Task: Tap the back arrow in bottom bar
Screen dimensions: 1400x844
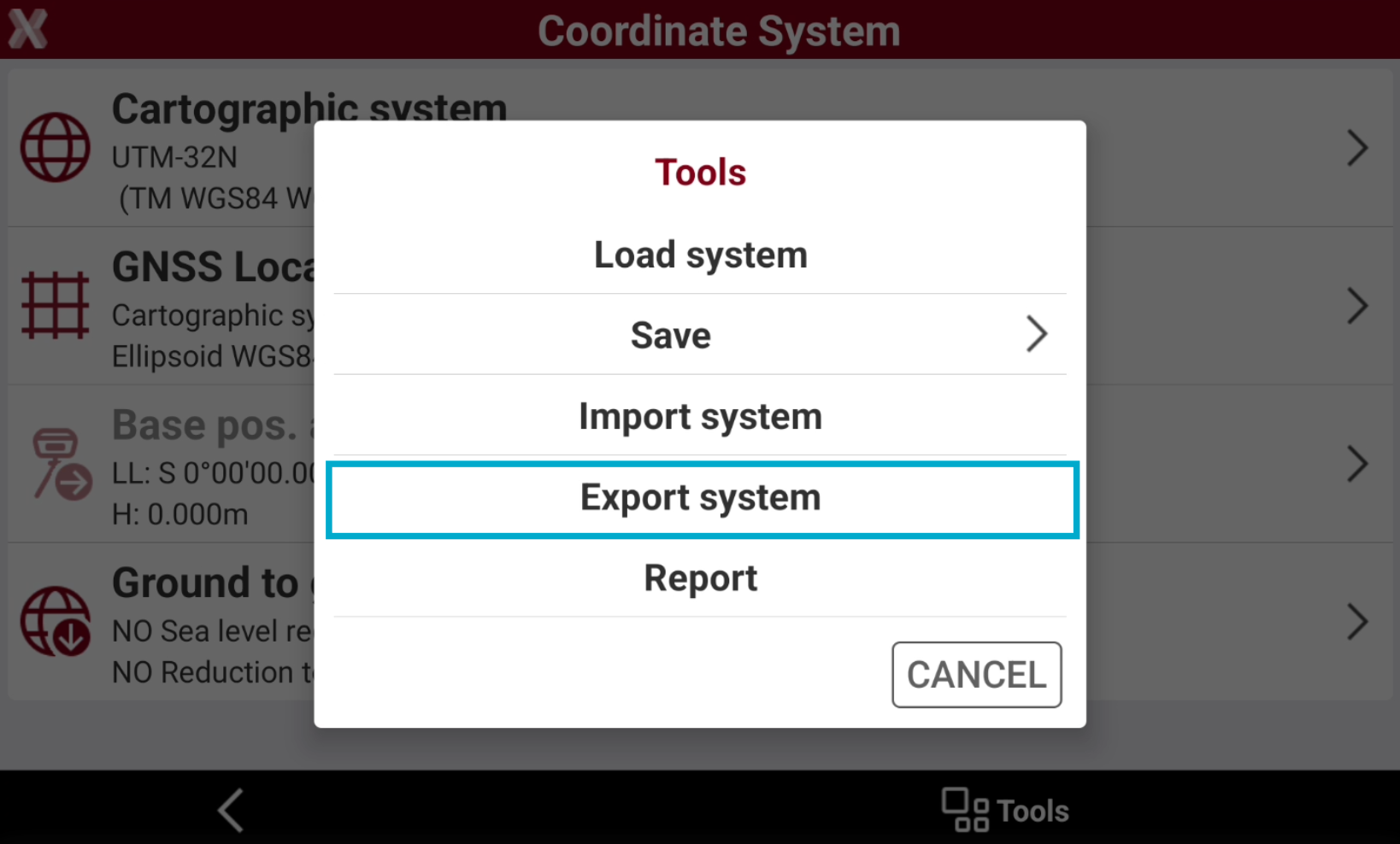Action: (231, 810)
